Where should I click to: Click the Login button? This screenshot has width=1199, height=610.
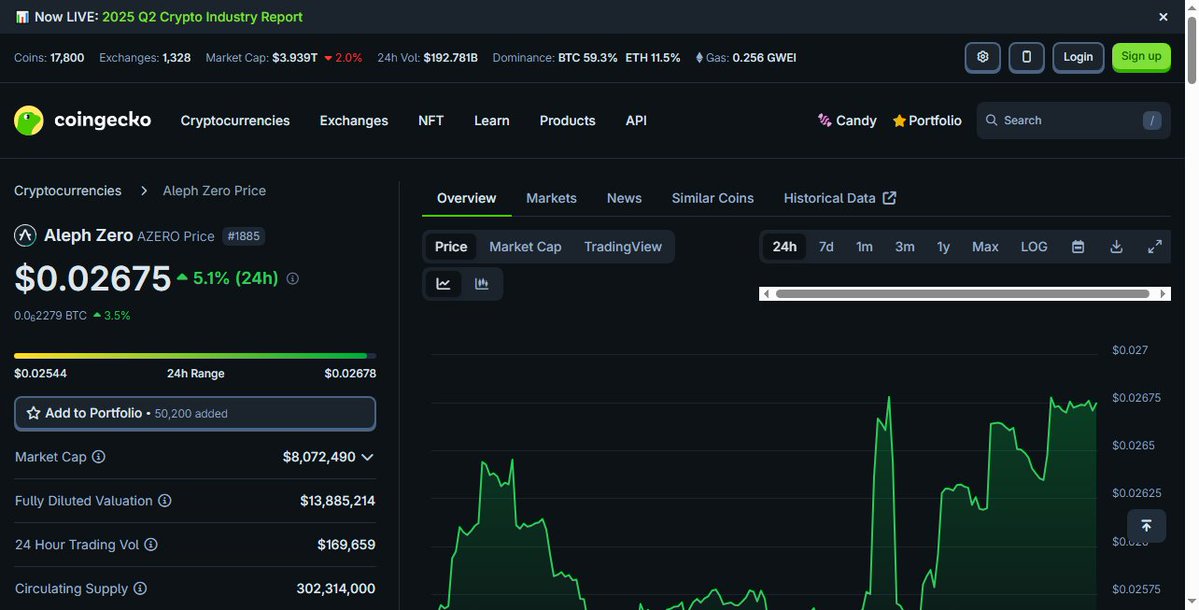pyautogui.click(x=1078, y=57)
